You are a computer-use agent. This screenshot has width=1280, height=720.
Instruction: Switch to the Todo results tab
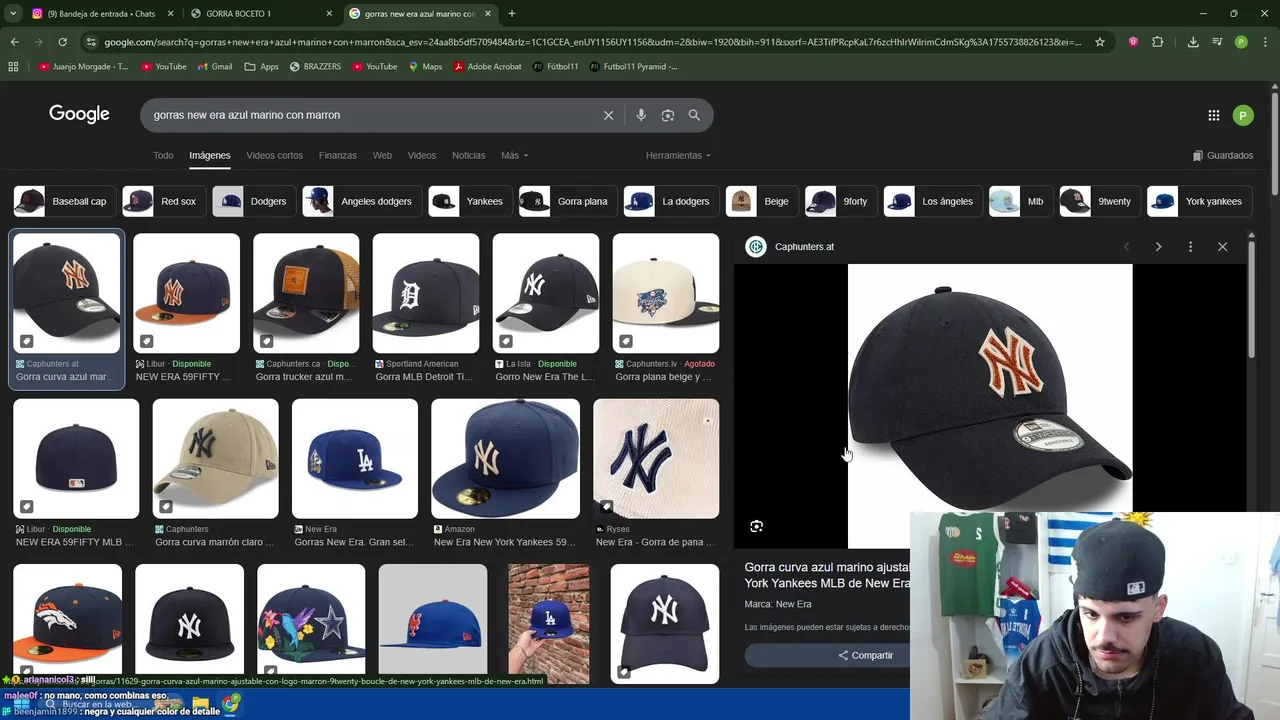pyautogui.click(x=163, y=155)
